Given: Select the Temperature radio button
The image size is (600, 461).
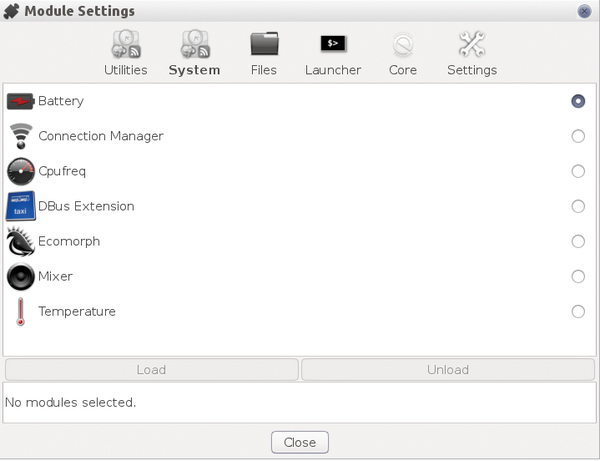Looking at the screenshot, I should pyautogui.click(x=578, y=311).
